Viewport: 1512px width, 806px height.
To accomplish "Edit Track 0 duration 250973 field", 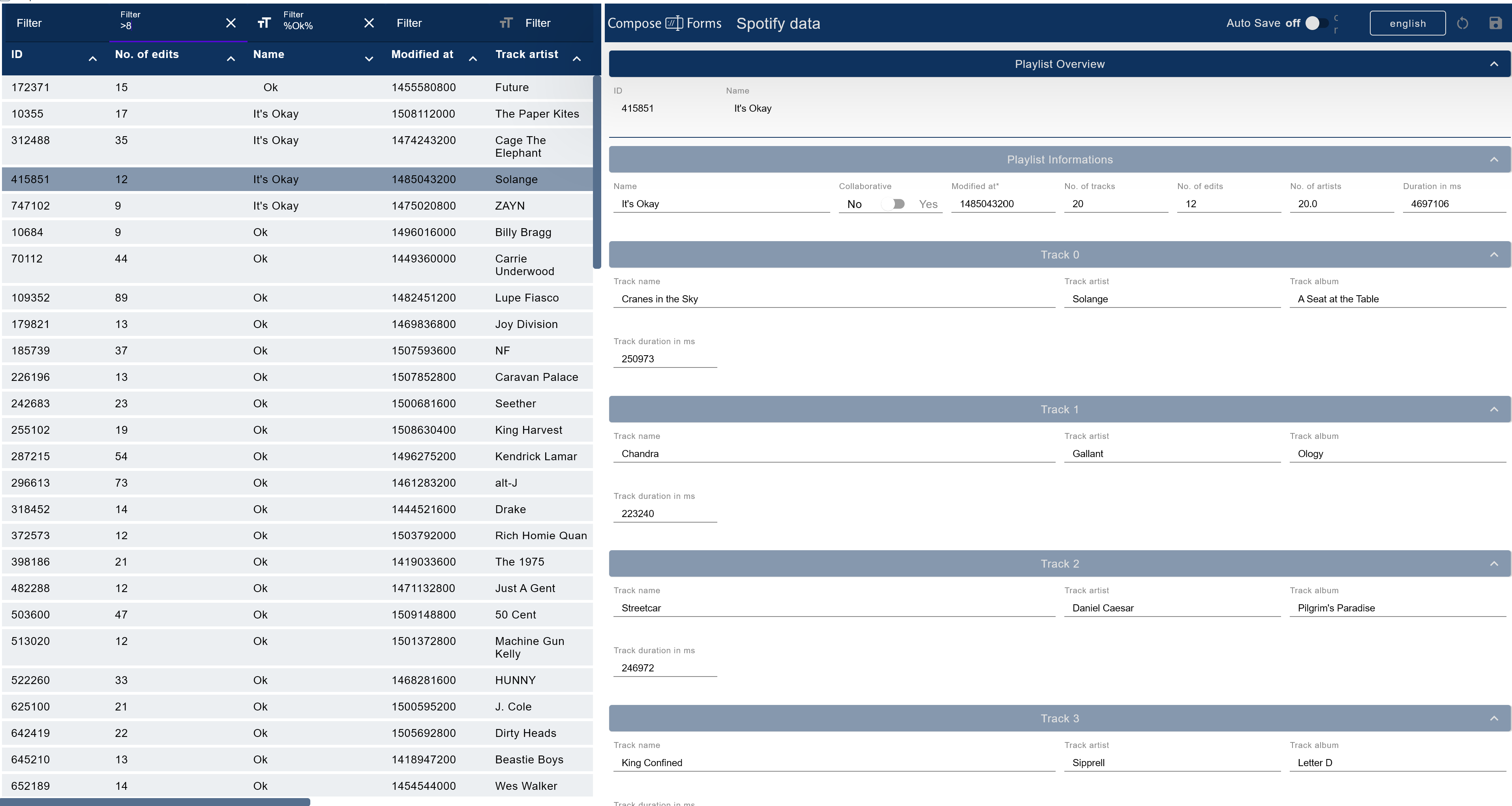I will click(x=665, y=359).
